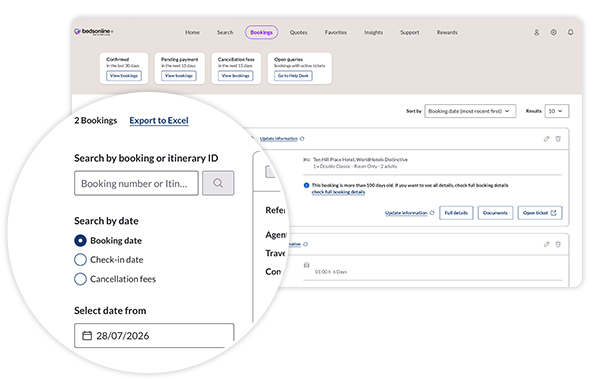Open the notifications bell
The image size is (596, 379).
(571, 32)
